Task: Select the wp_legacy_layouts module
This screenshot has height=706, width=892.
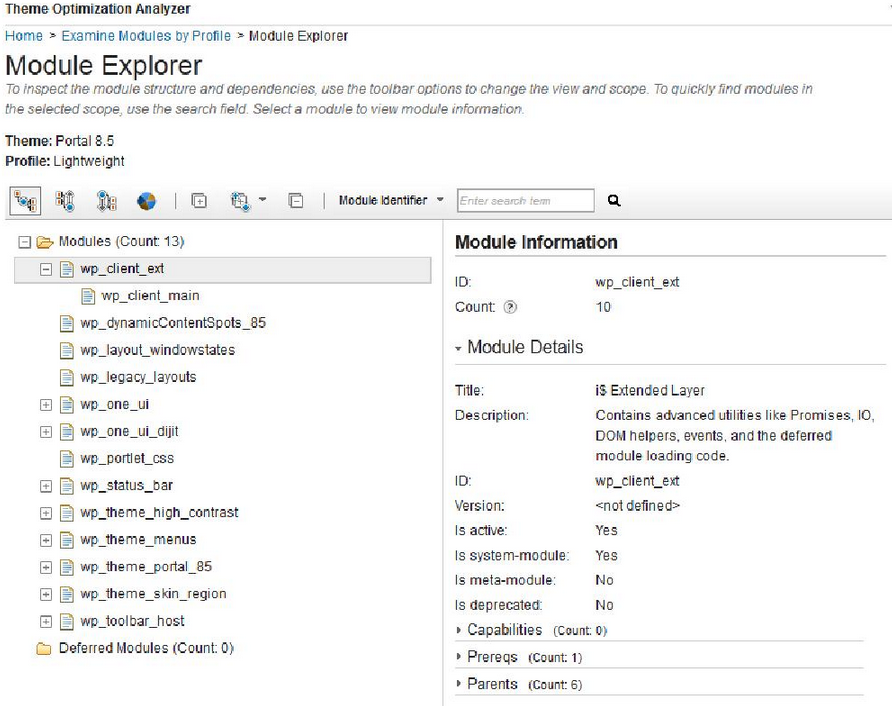Action: (138, 377)
